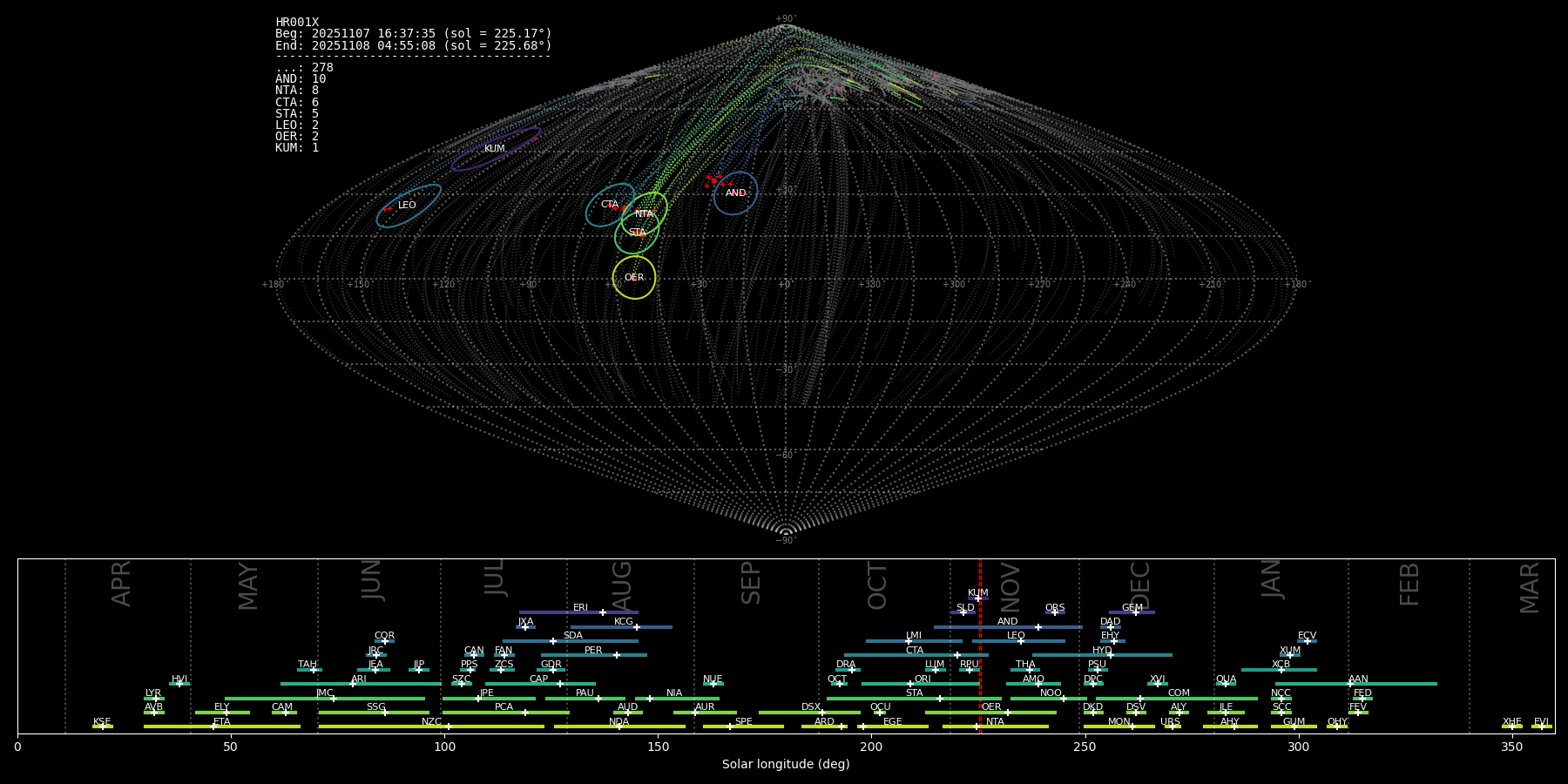This screenshot has height=784, width=1568.
Task: Click the +300° longitude label on map
Action: point(955,285)
